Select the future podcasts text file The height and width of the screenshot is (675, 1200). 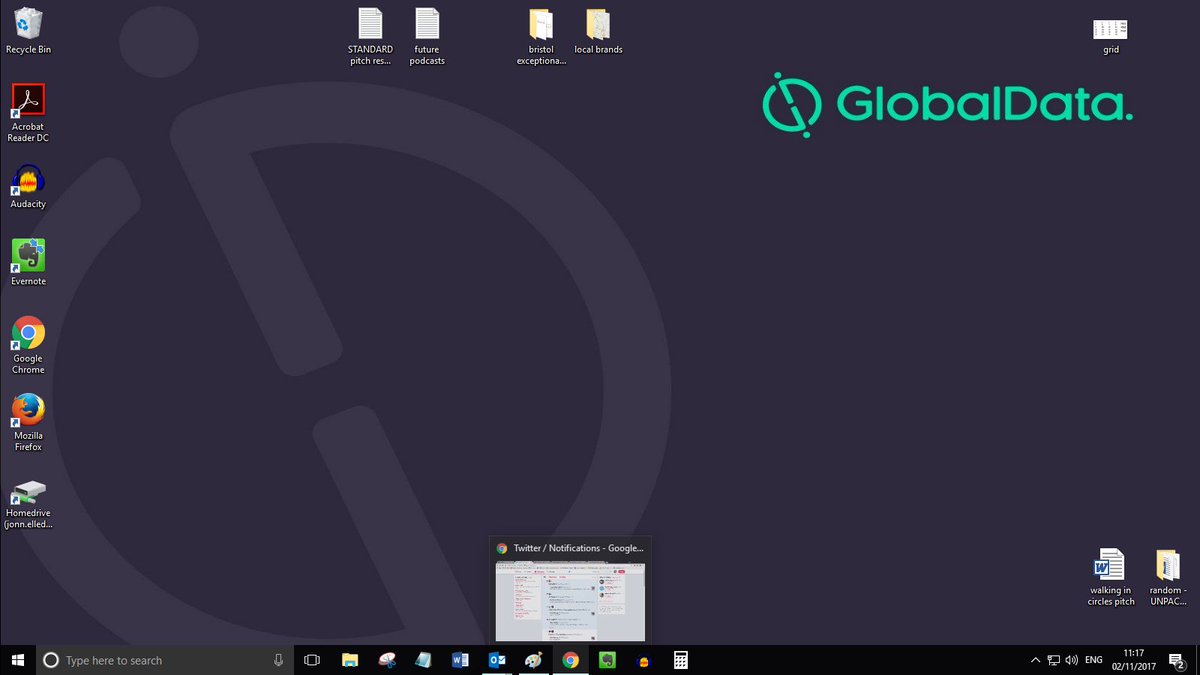pyautogui.click(x=427, y=37)
